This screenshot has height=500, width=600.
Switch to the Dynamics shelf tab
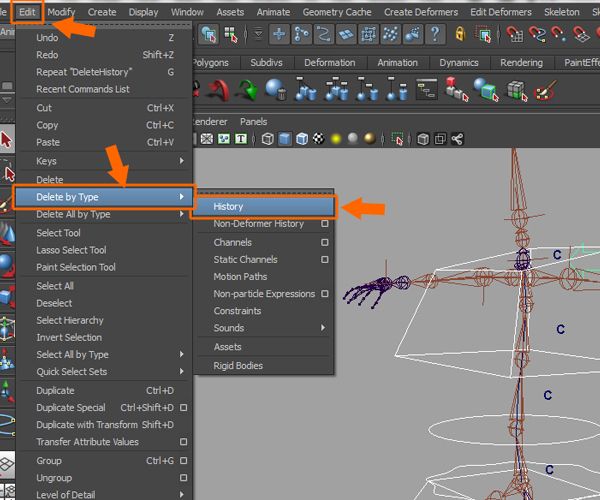(x=459, y=63)
